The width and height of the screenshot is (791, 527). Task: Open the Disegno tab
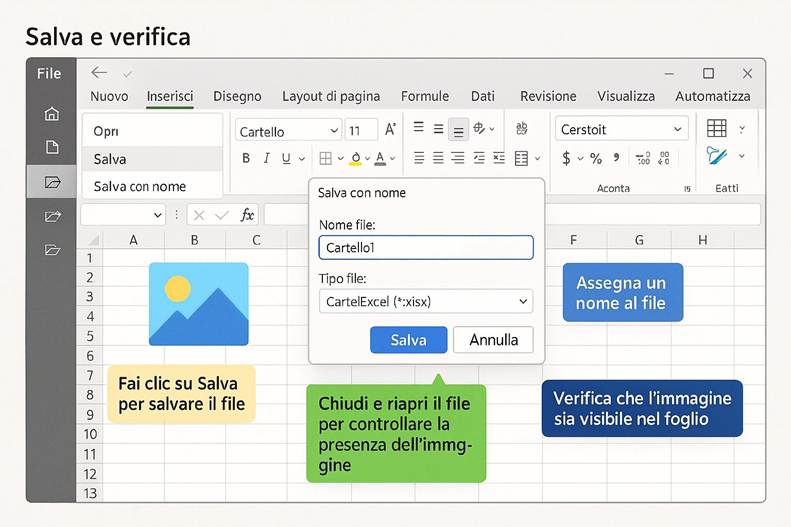(237, 96)
